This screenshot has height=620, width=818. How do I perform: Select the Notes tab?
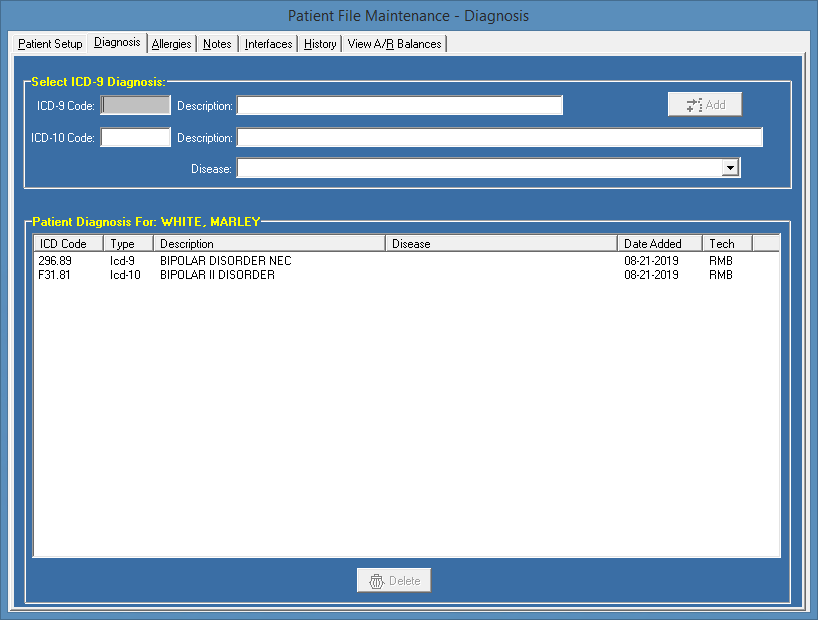(x=217, y=43)
